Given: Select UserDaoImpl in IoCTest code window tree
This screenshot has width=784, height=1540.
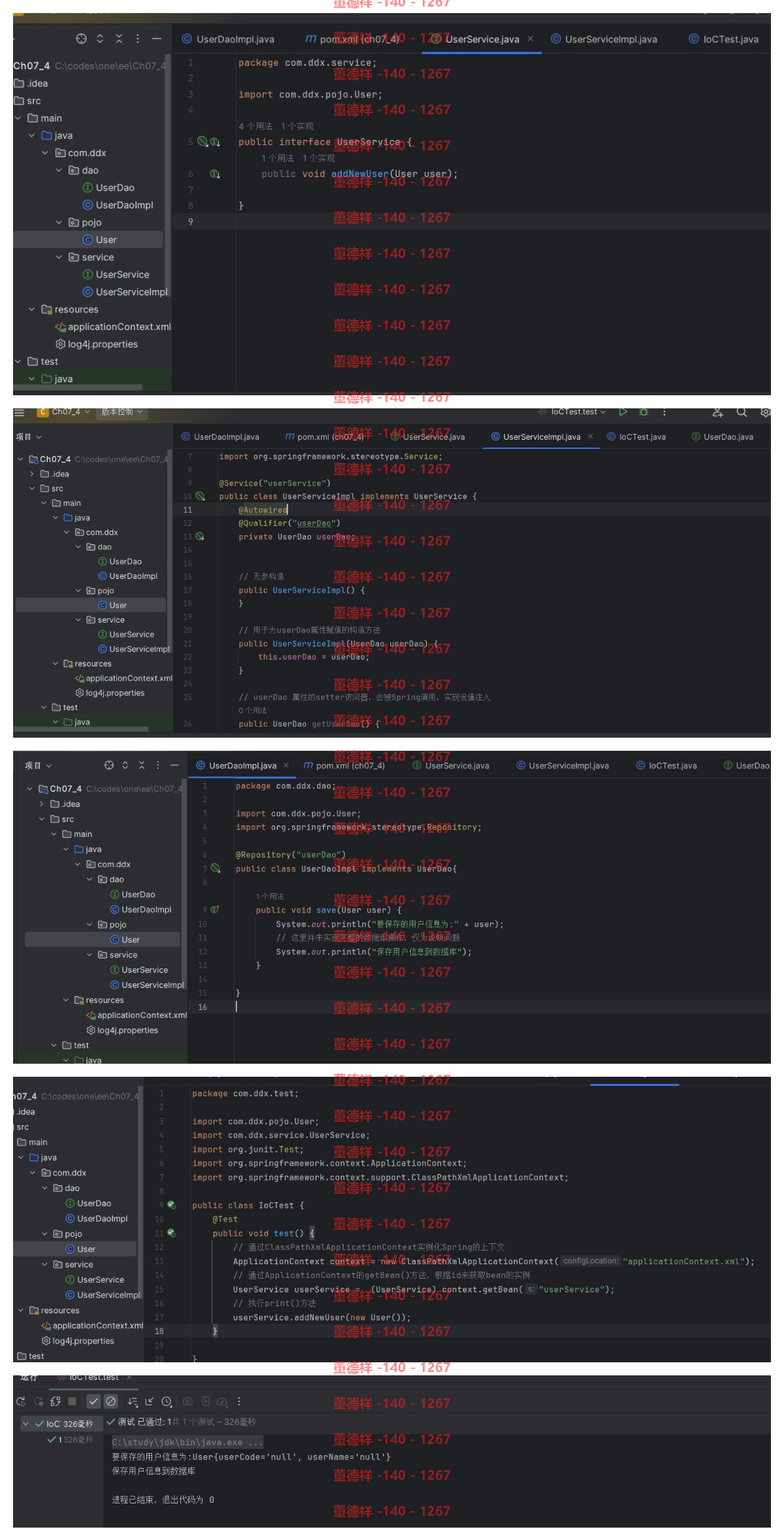Looking at the screenshot, I should pyautogui.click(x=97, y=1219).
